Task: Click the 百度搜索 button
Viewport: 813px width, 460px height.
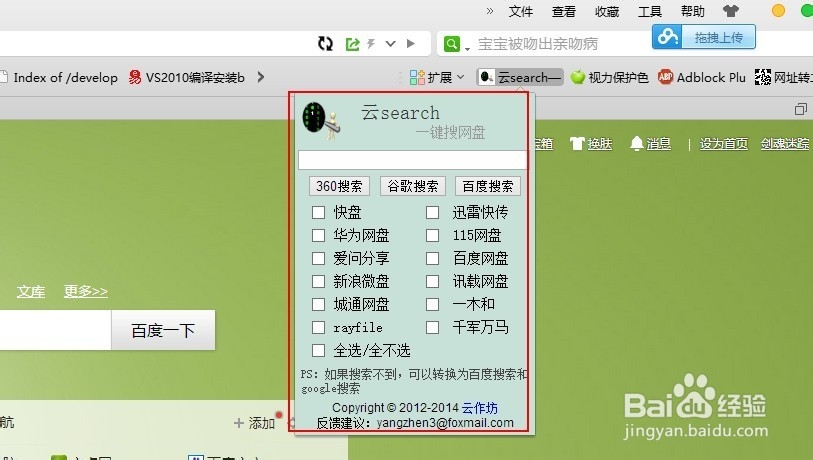Action: point(487,186)
